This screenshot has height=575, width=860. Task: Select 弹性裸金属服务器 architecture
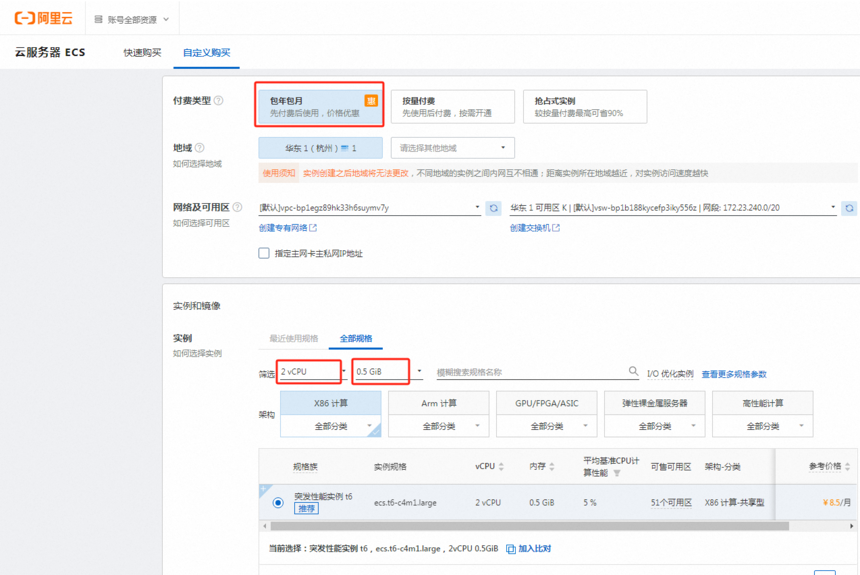[x=655, y=403]
